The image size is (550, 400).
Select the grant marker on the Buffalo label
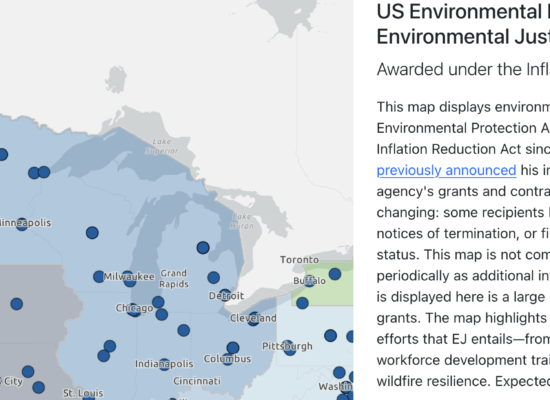[x=309, y=281]
